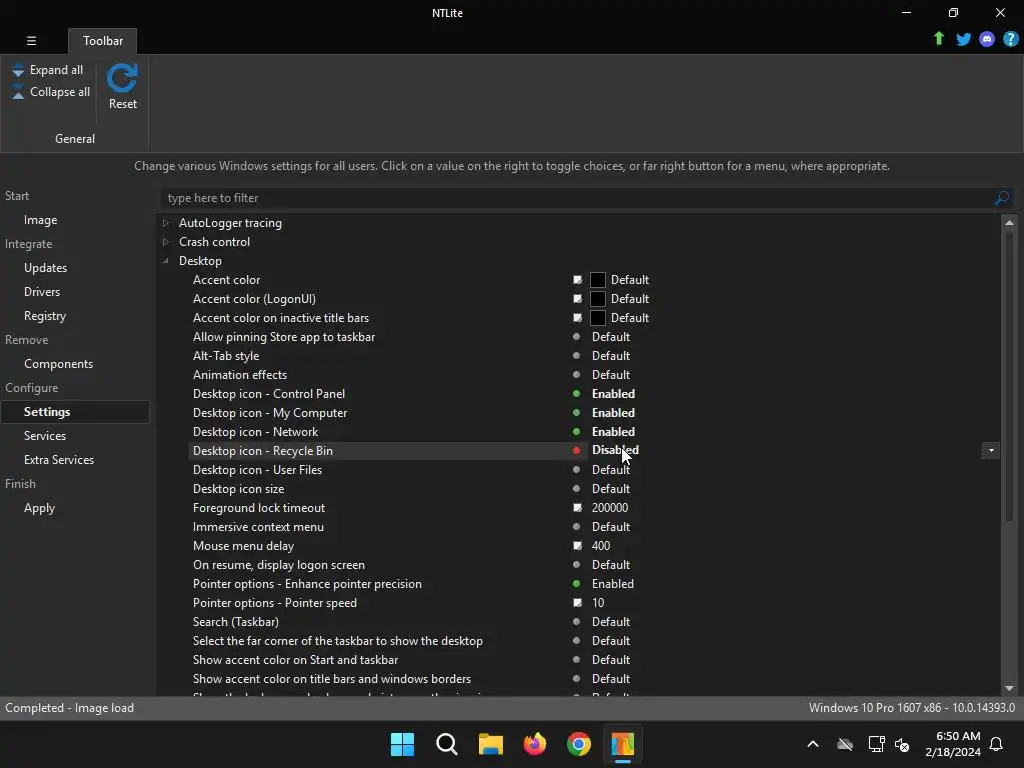Click the blue help question mark icon
Image resolution: width=1024 pixels, height=768 pixels.
tap(1010, 40)
